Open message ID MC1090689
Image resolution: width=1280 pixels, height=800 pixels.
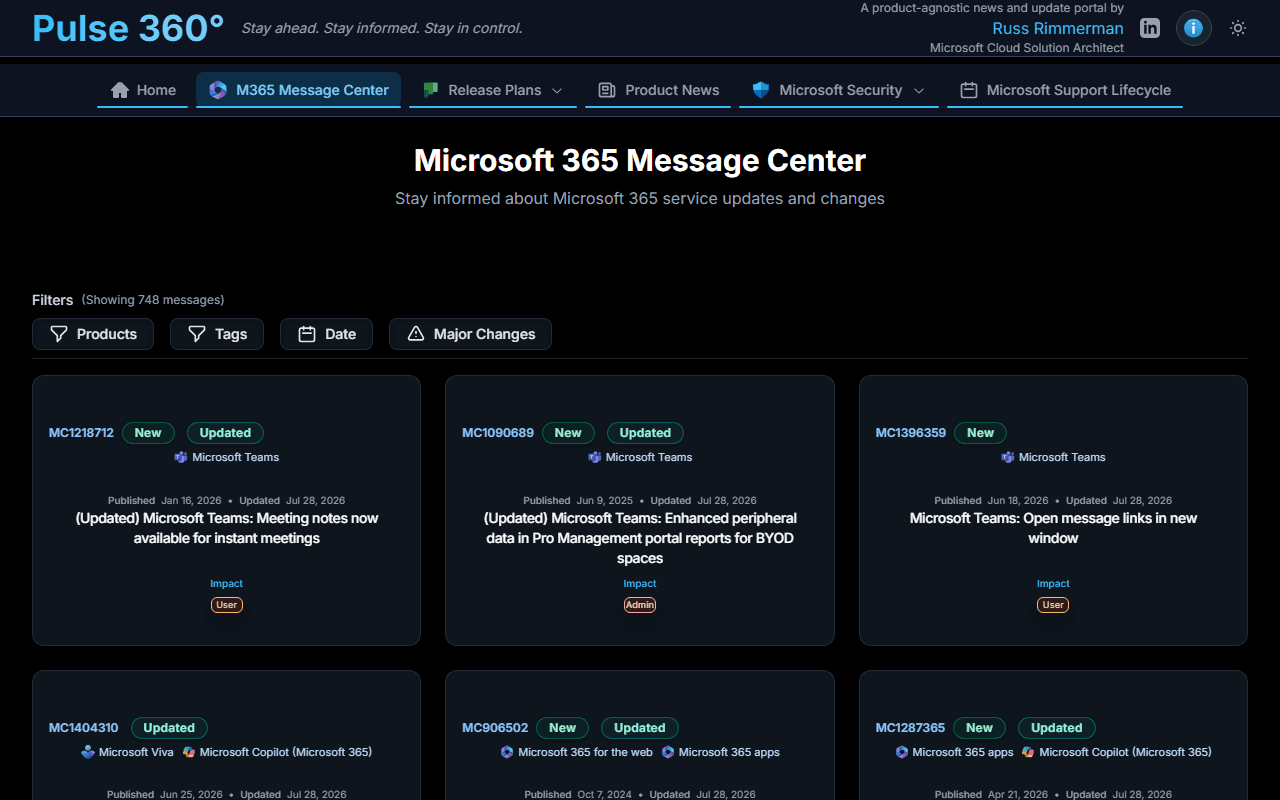coord(498,433)
